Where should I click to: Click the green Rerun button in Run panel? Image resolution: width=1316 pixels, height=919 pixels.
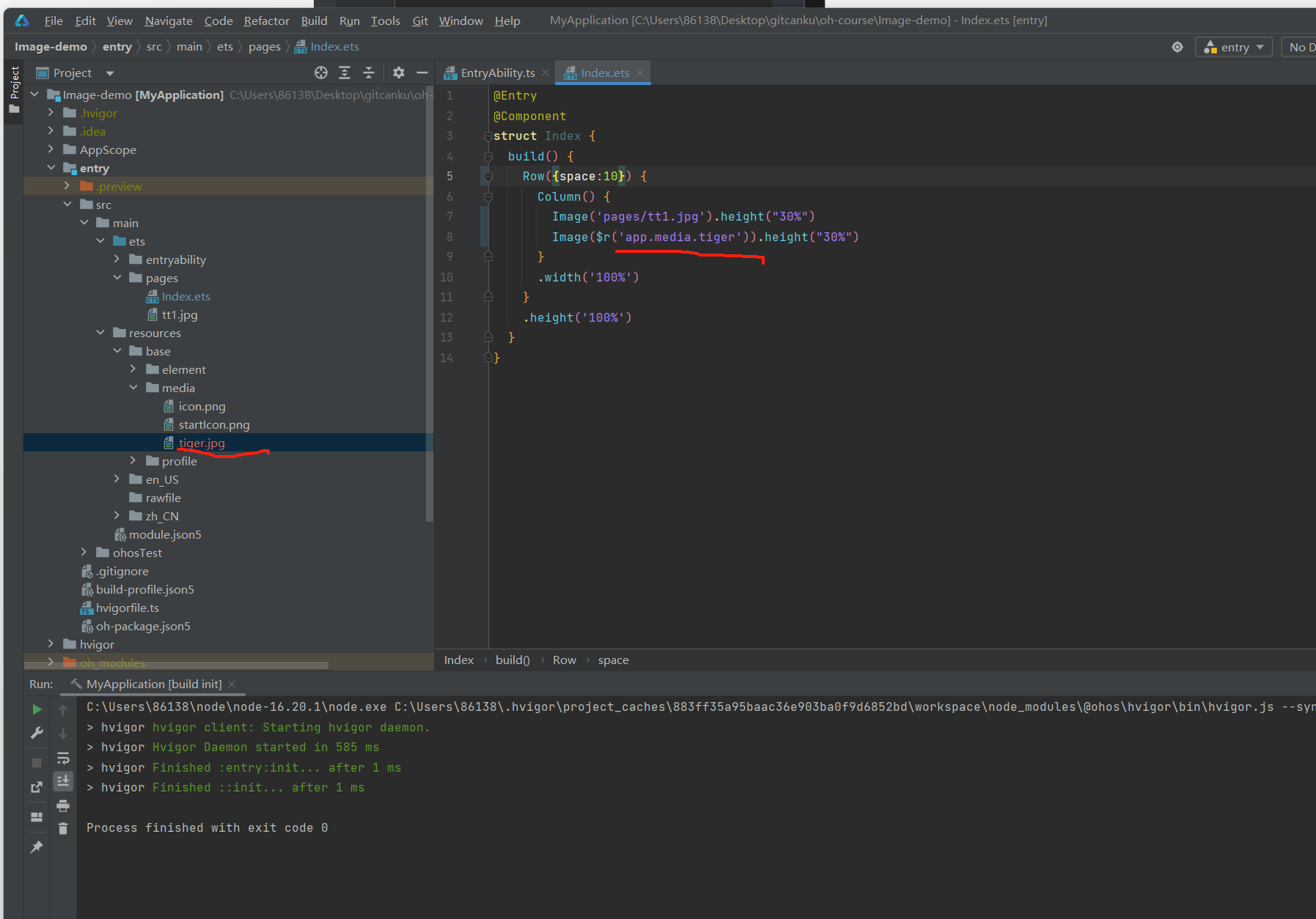[x=37, y=709]
